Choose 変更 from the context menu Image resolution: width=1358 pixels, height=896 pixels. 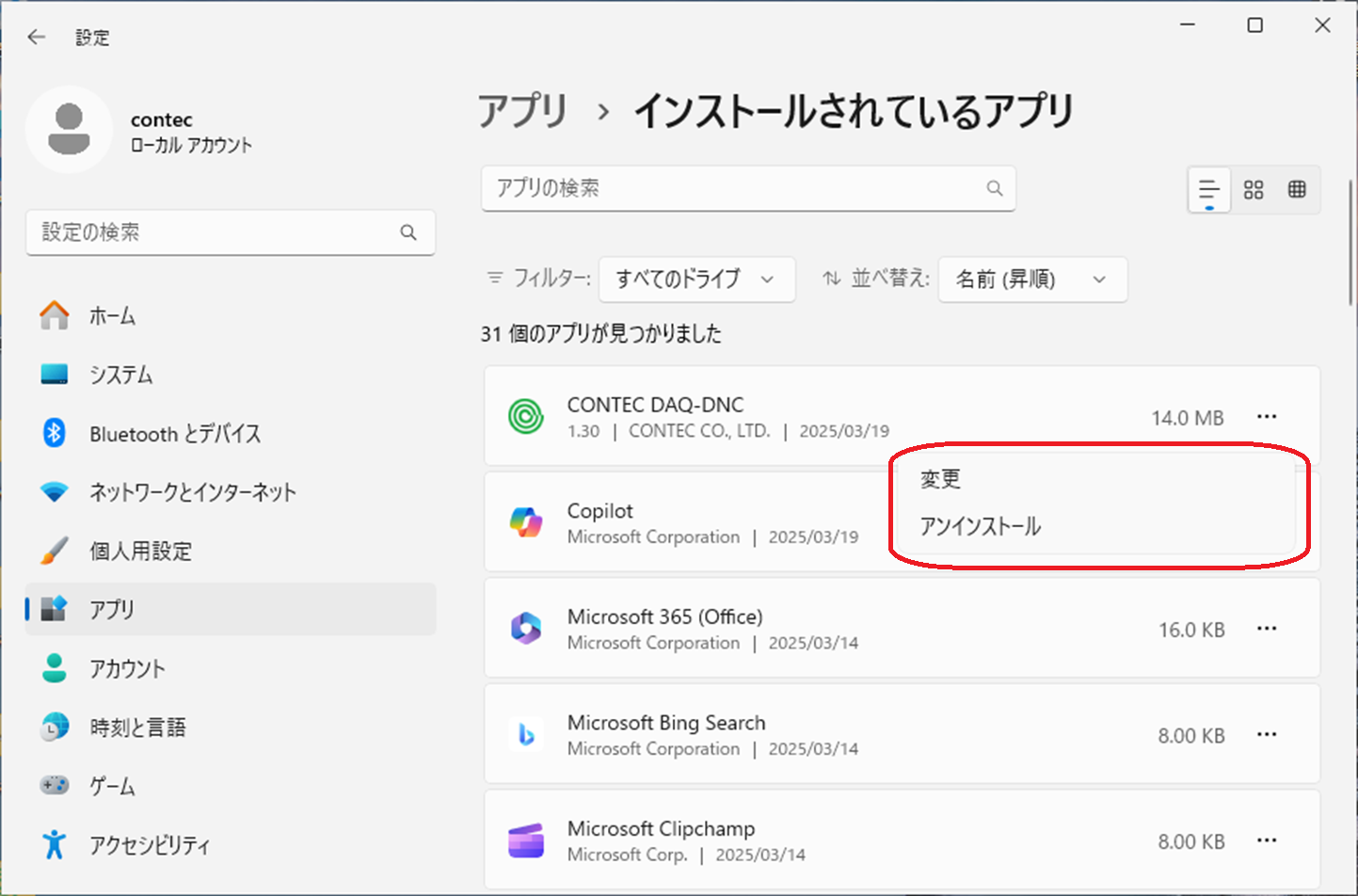coord(941,479)
